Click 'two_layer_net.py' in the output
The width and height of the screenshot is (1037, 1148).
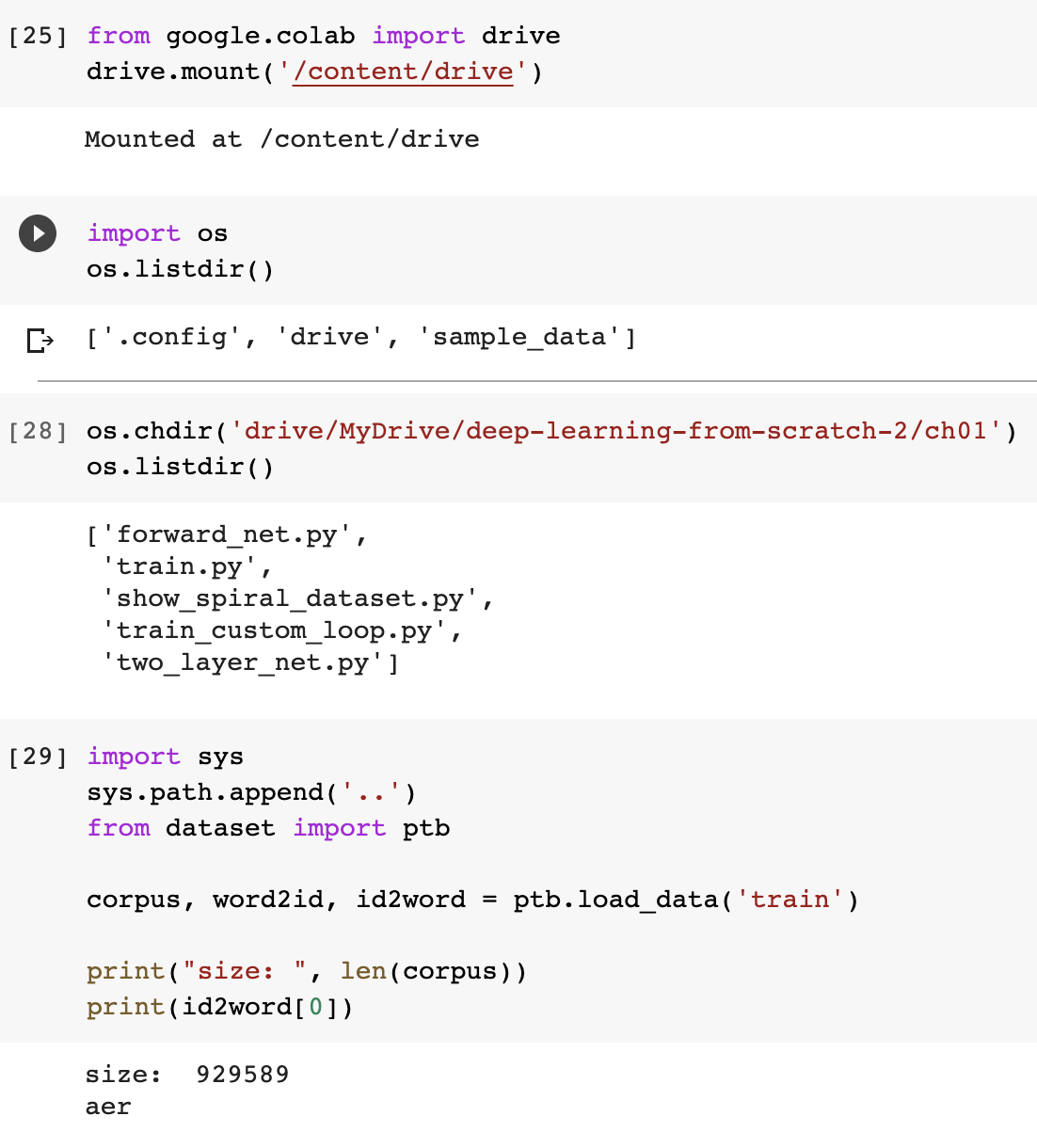click(x=243, y=662)
